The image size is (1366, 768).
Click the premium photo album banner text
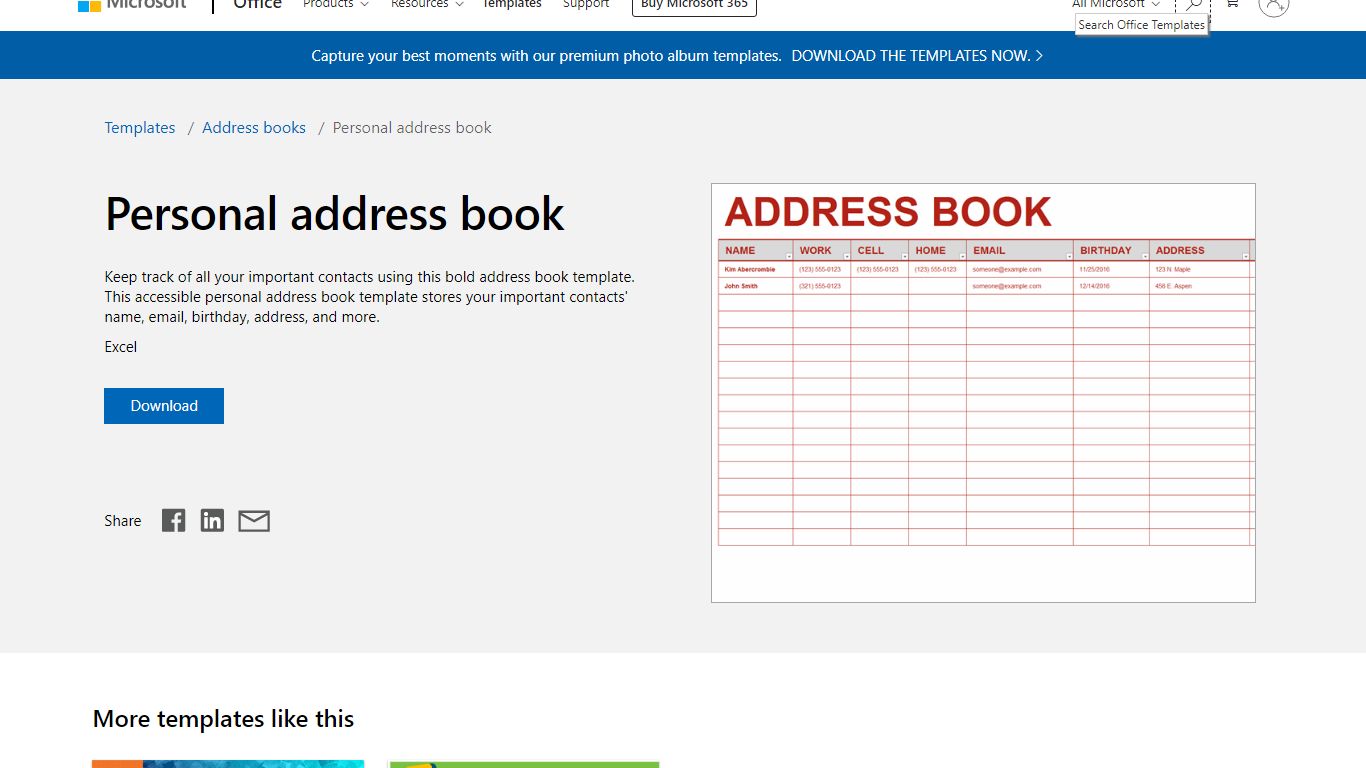[546, 56]
